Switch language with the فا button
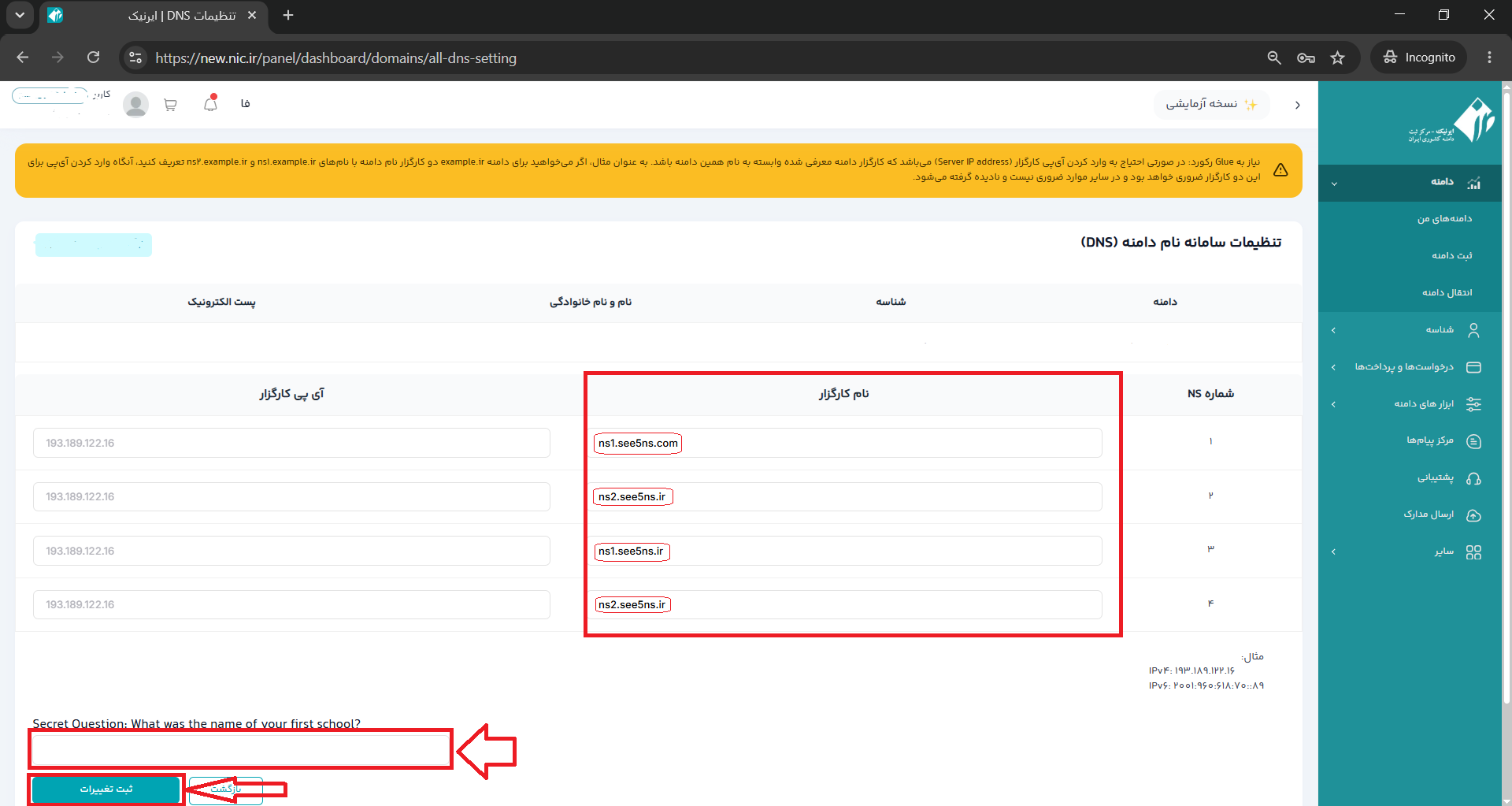Viewport: 1512px width, 806px height. [x=245, y=104]
